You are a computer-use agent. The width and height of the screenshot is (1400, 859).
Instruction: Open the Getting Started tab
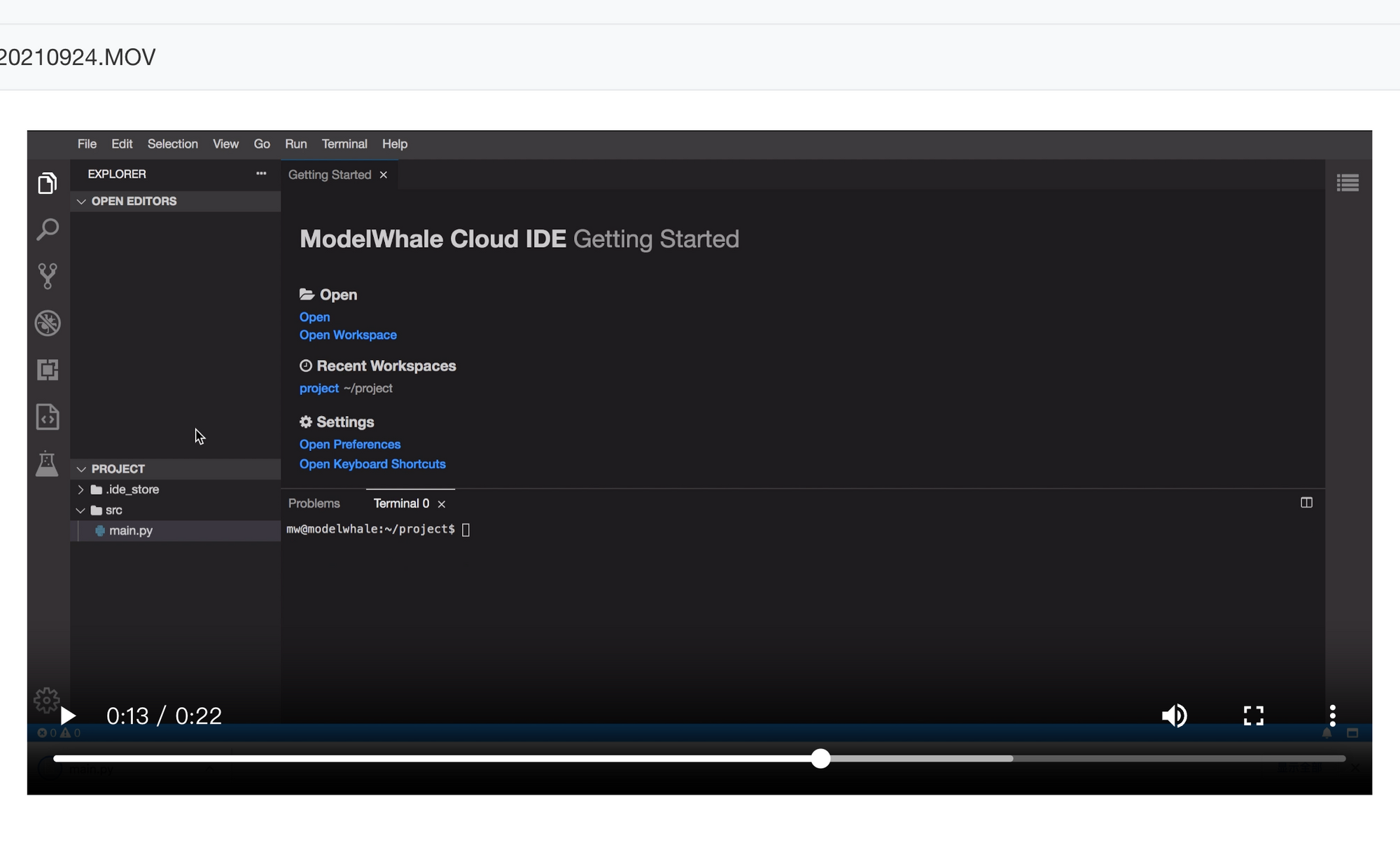pyautogui.click(x=329, y=174)
